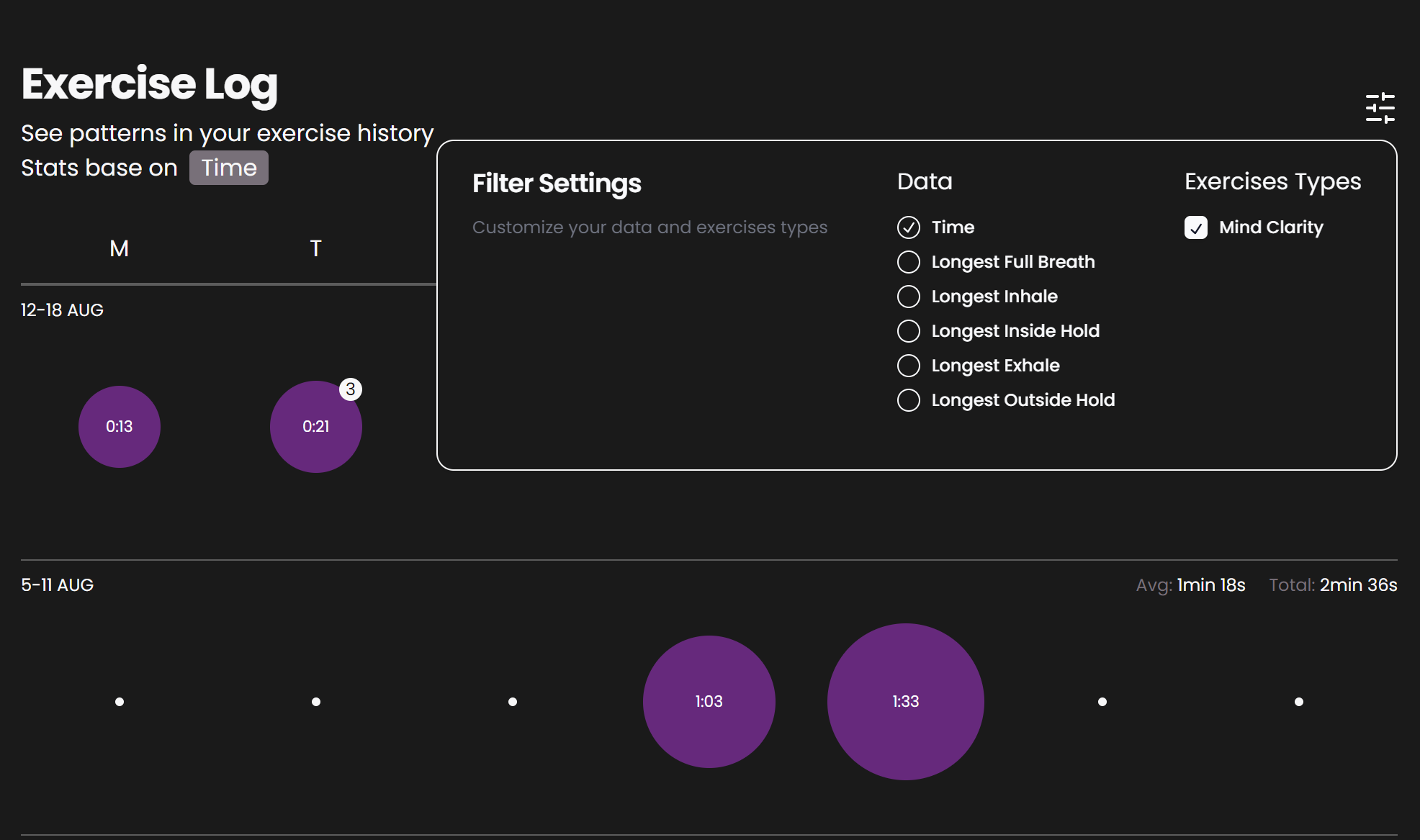Click first empty-day dot in 5-11 AUG

click(120, 702)
